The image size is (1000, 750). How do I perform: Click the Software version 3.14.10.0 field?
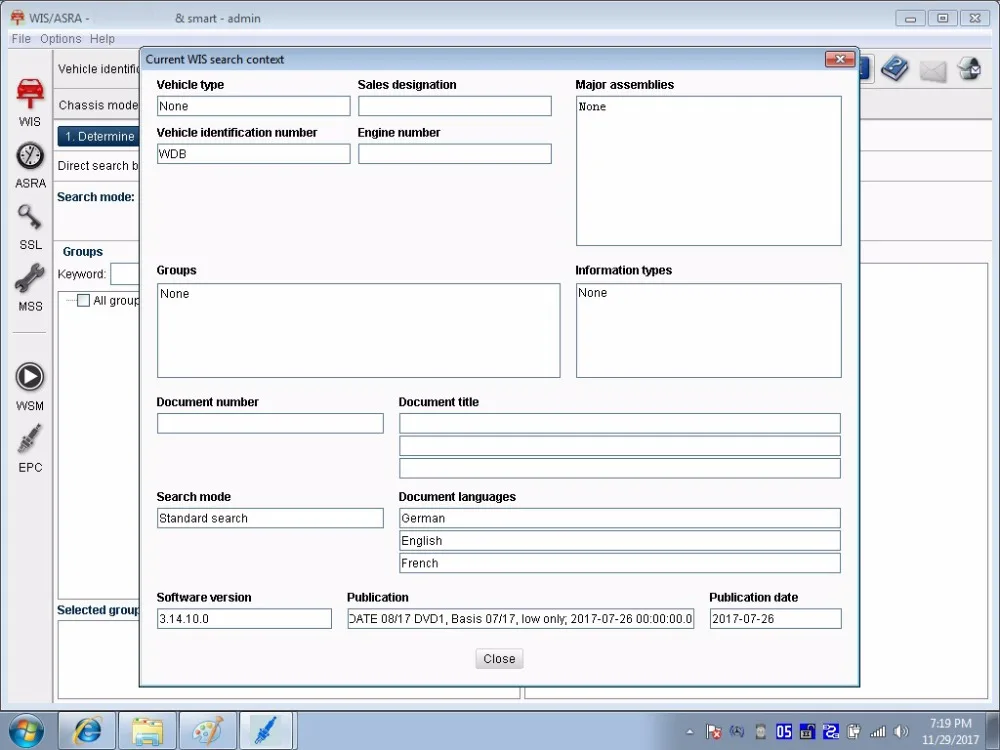tap(244, 619)
